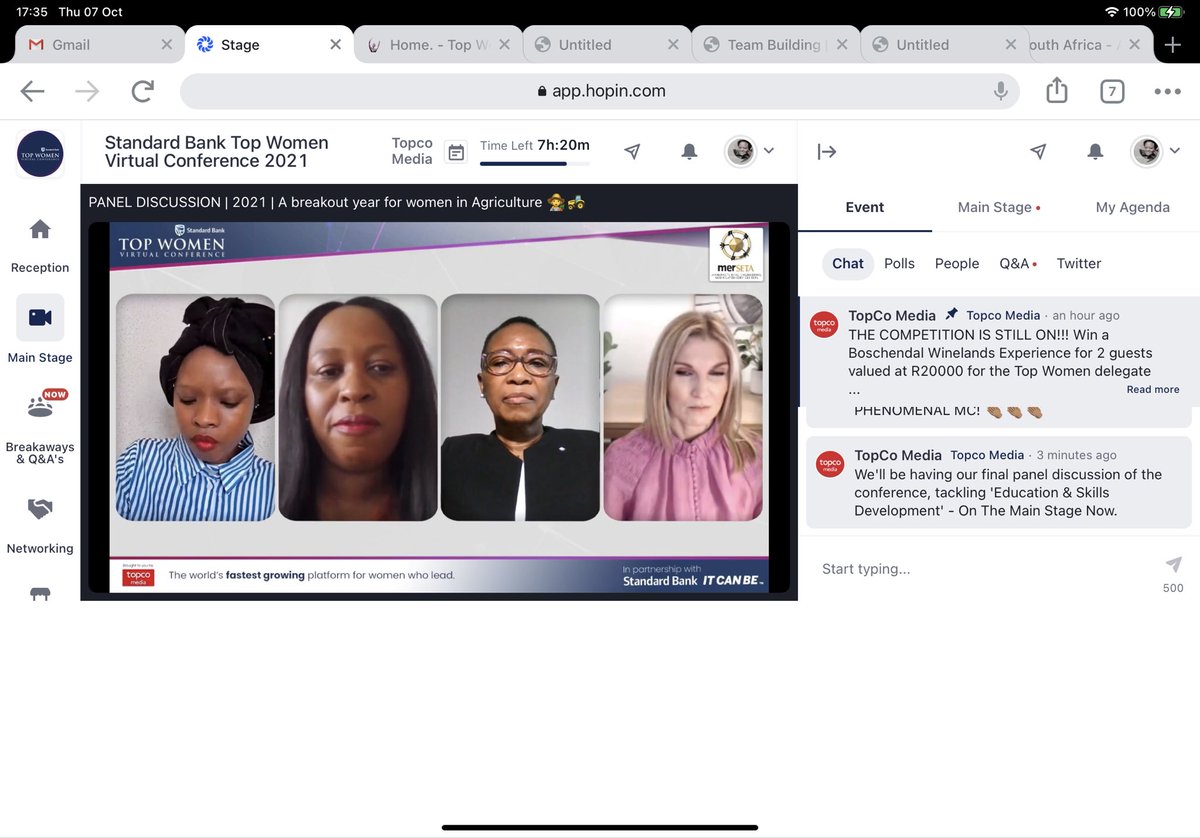Send chat message with arrow icon

pos(1174,564)
